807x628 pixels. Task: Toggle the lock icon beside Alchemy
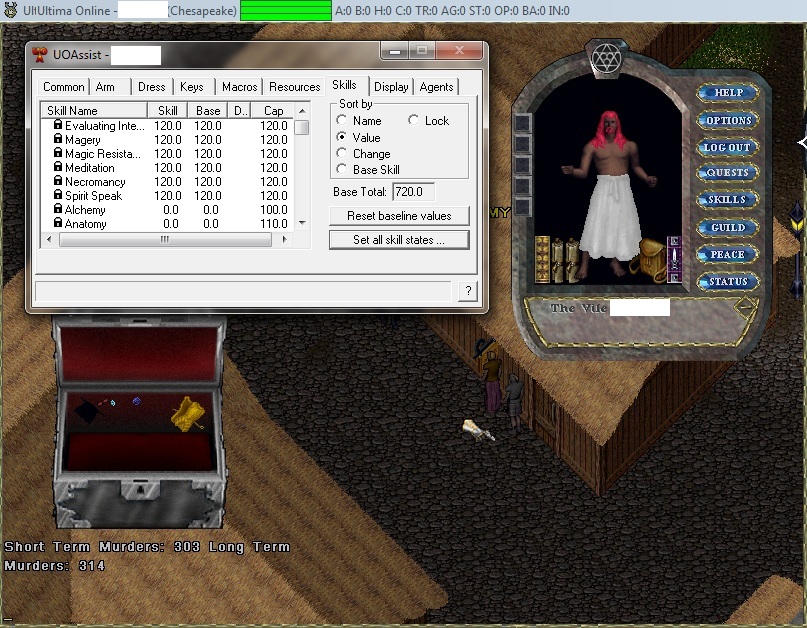point(58,208)
